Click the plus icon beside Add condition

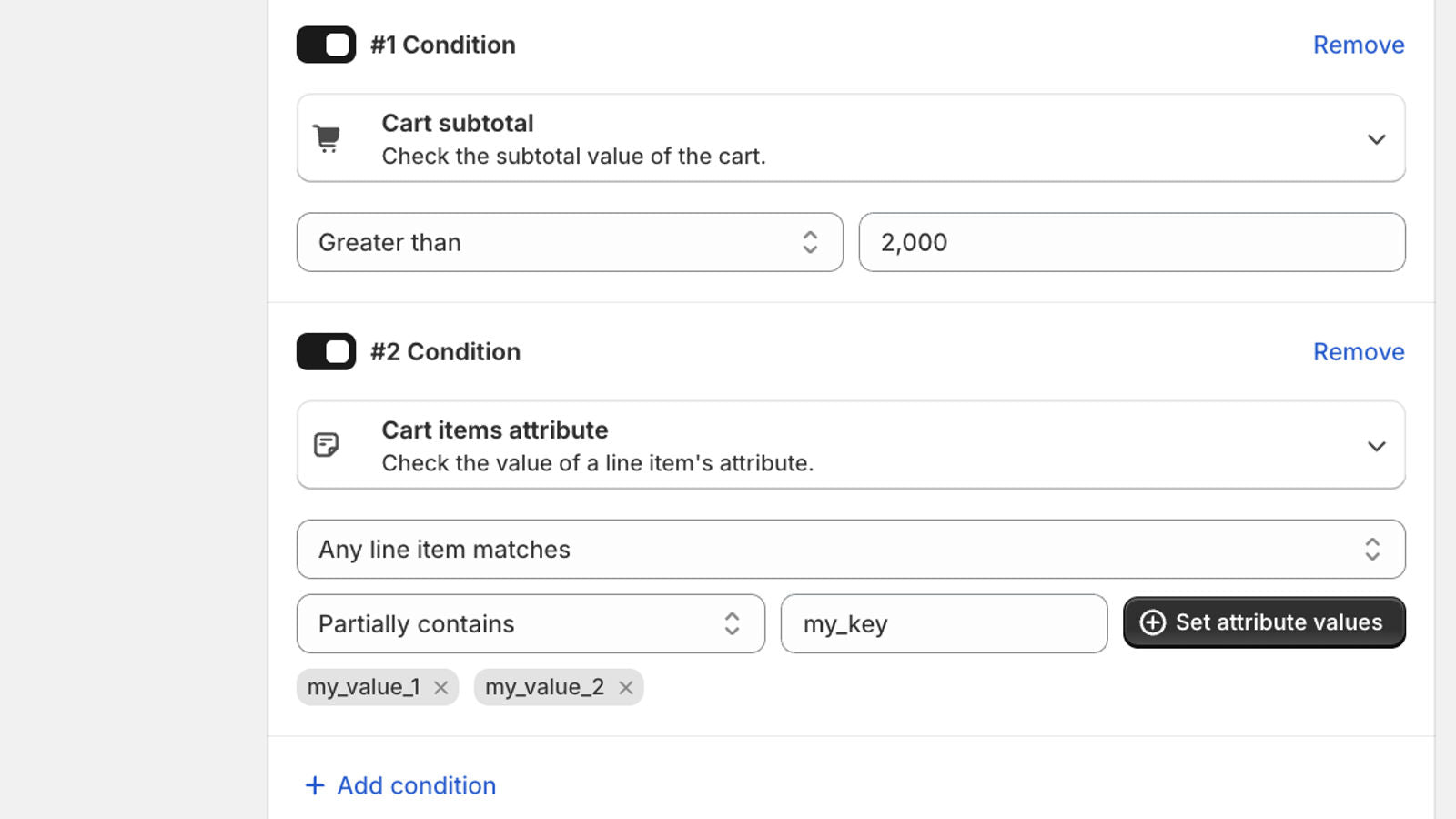point(315,784)
